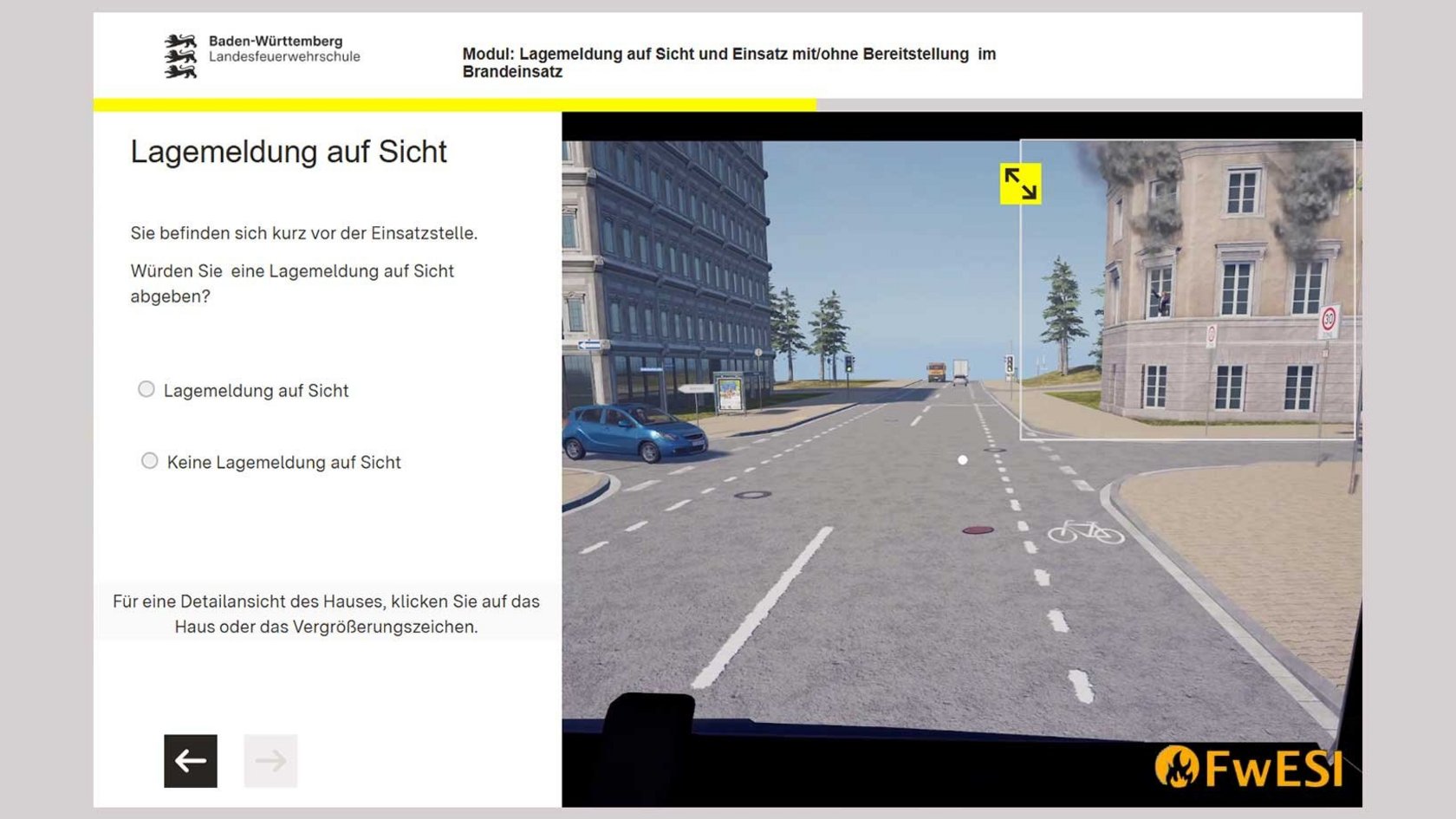
Task: Click the instruction text about the Detailansicht
Action: click(325, 612)
